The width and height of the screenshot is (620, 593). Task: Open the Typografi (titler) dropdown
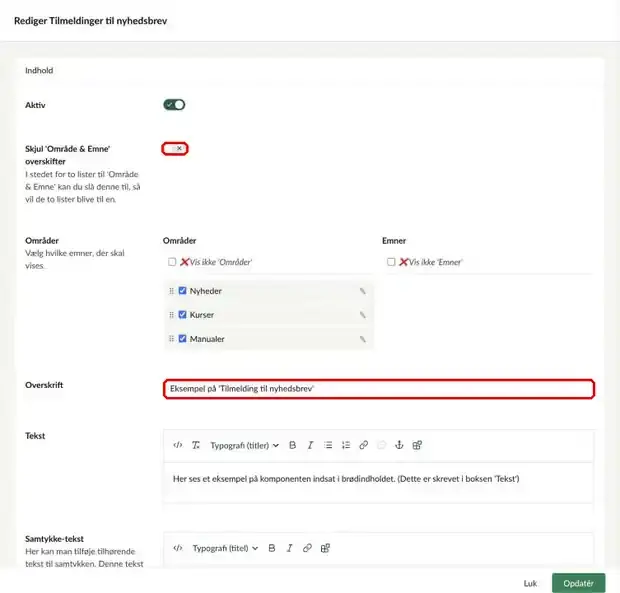244,445
